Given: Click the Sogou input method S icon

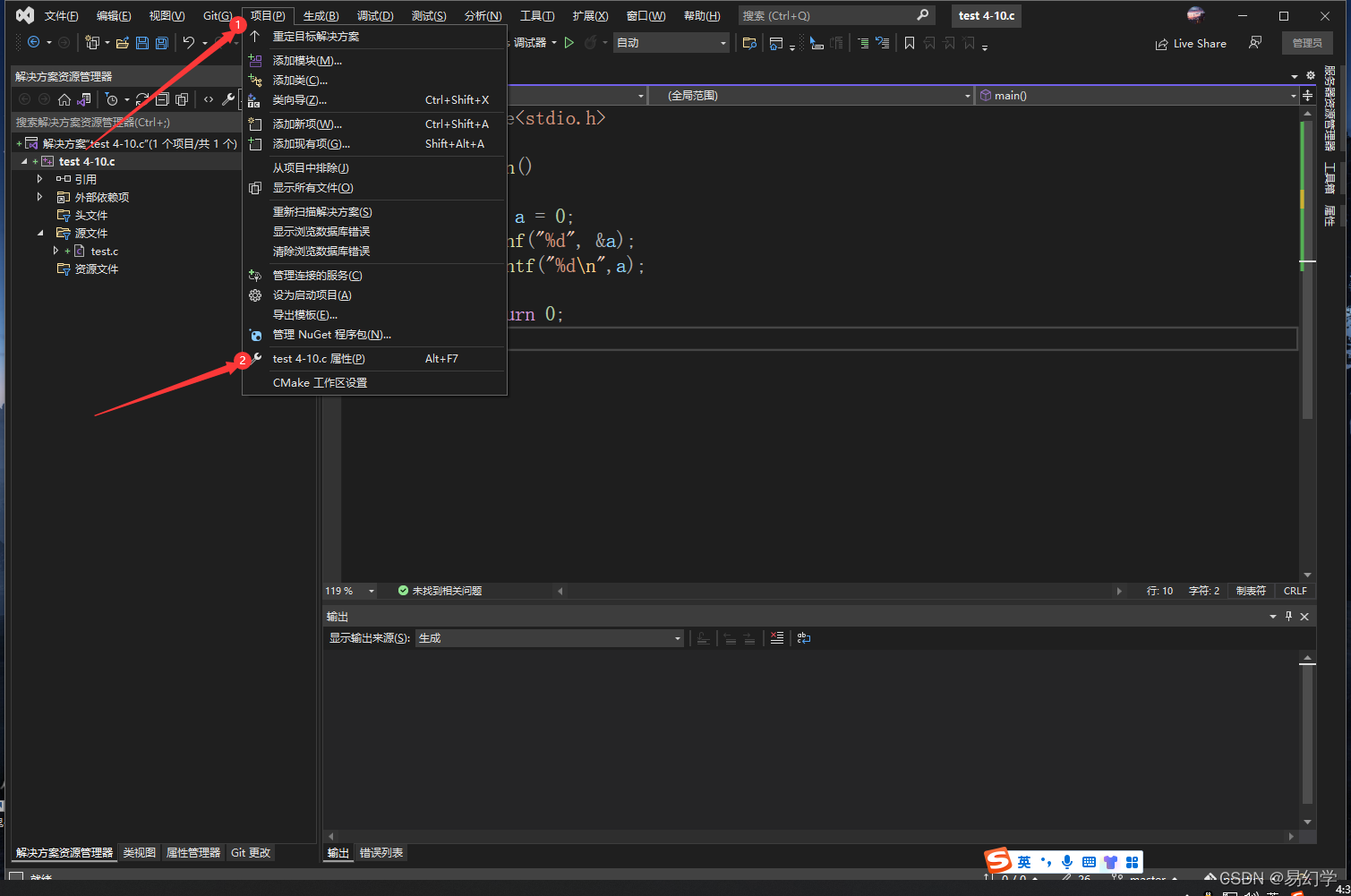Looking at the screenshot, I should (998, 861).
